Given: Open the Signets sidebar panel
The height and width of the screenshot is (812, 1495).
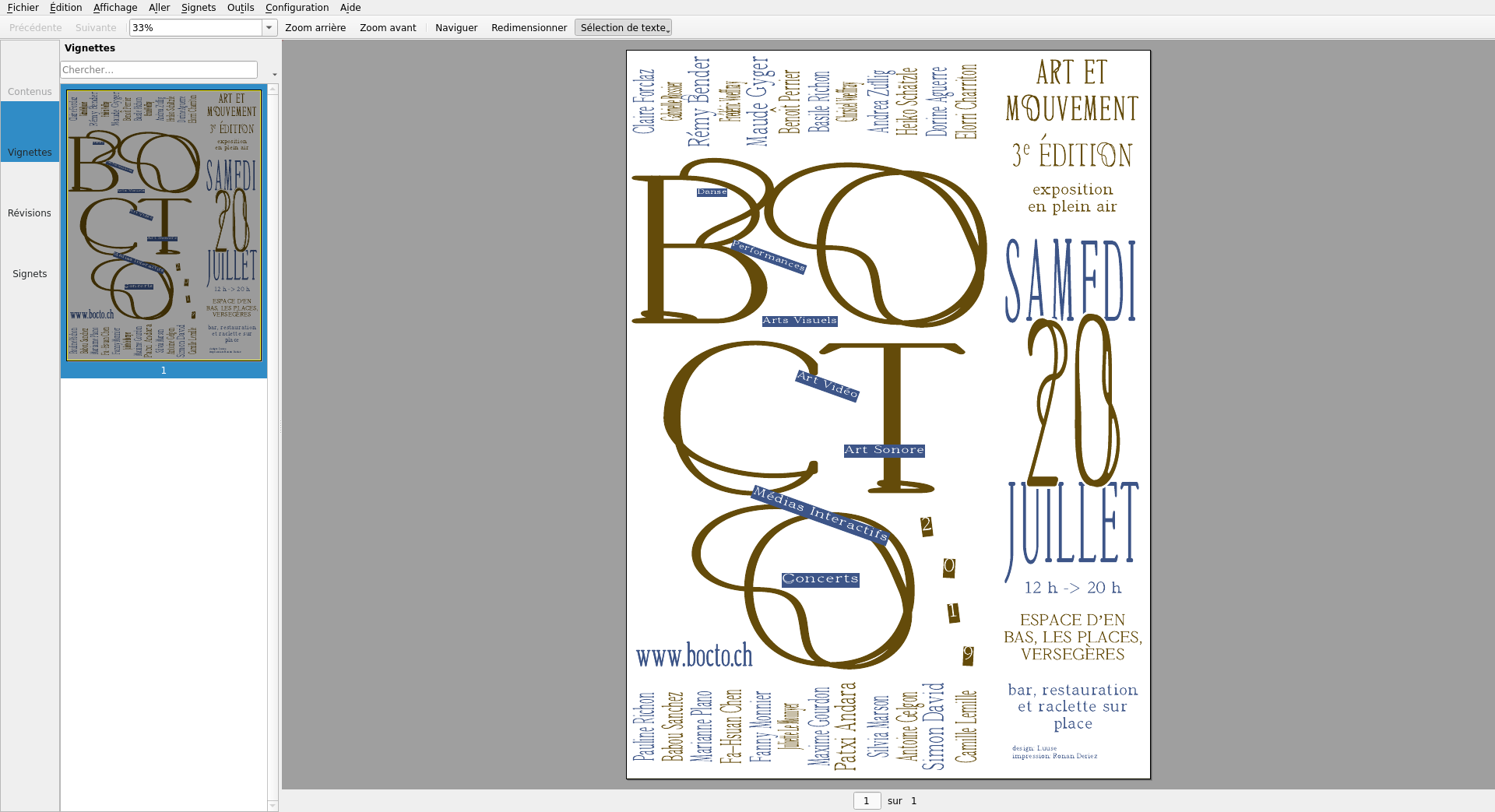Looking at the screenshot, I should 30,273.
